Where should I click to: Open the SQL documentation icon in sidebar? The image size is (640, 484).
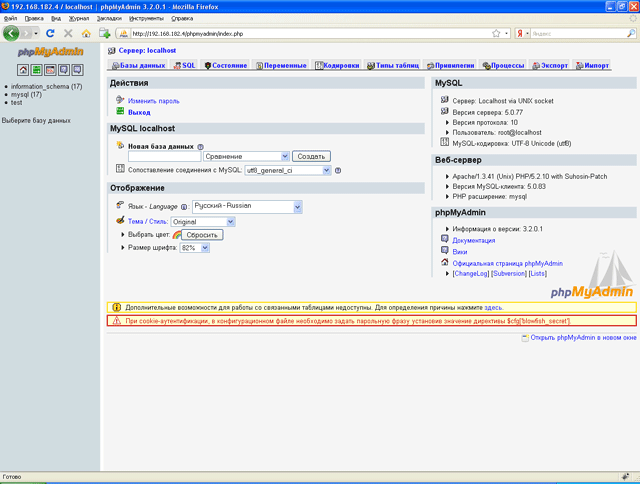point(77,70)
